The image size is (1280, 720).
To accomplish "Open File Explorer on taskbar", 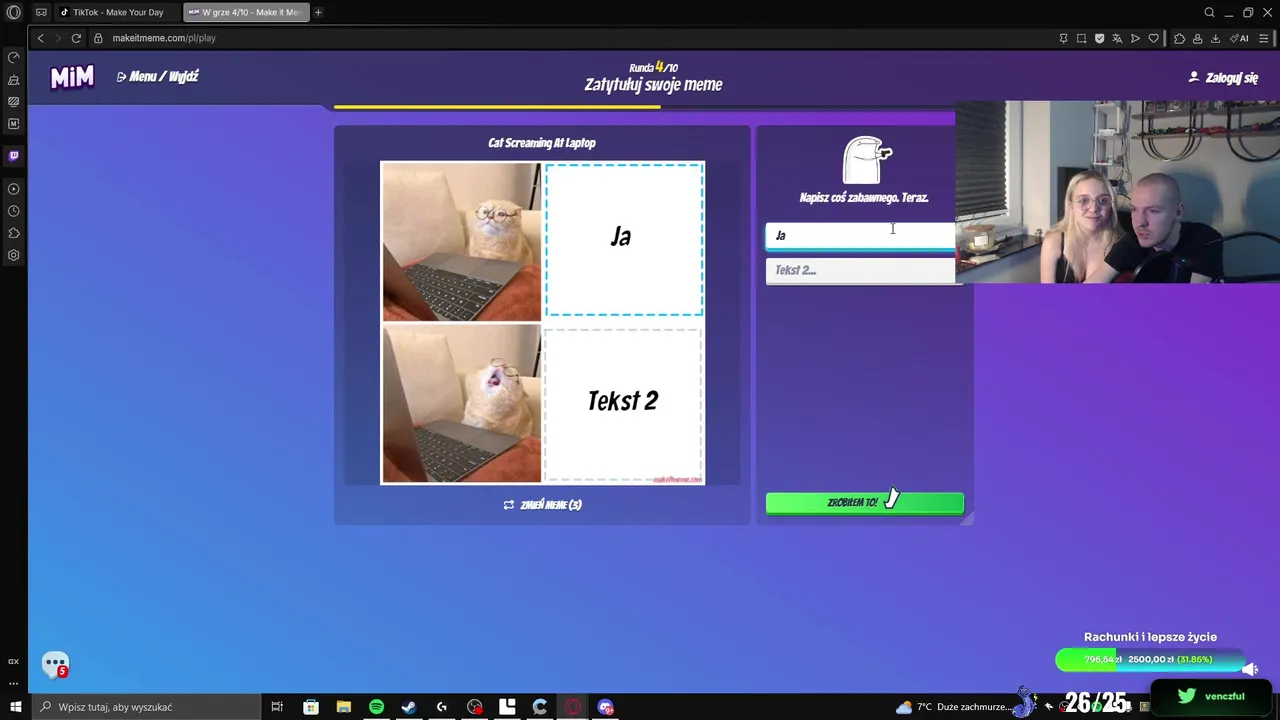I will pyautogui.click(x=343, y=707).
